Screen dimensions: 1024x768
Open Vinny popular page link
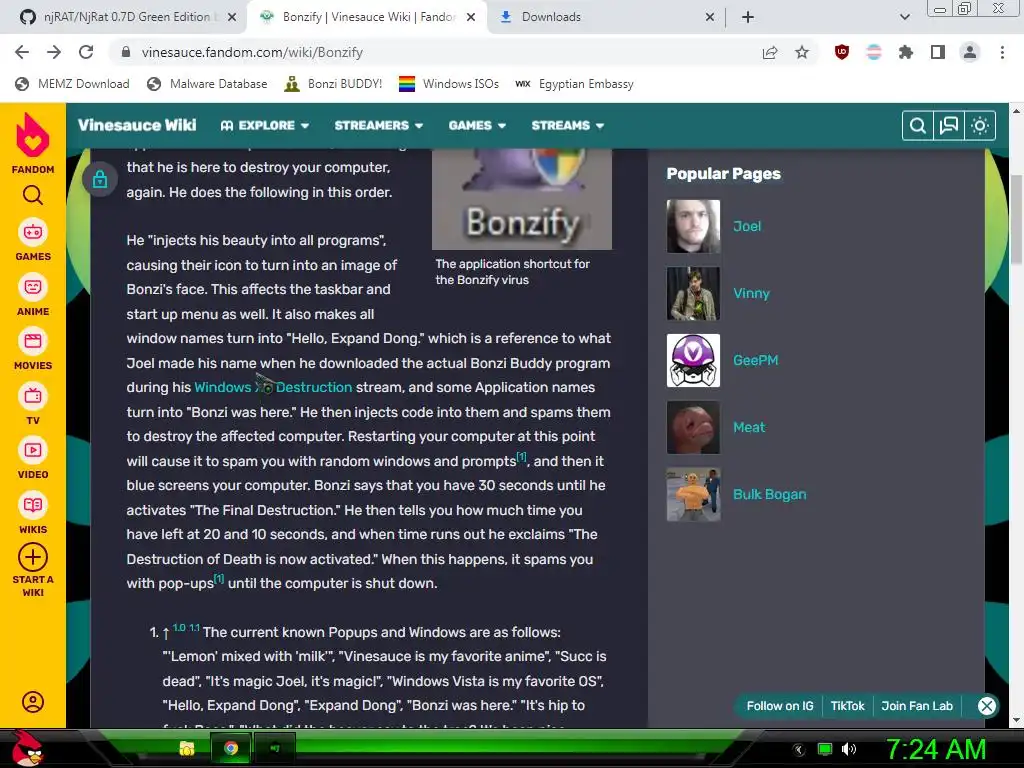click(751, 293)
